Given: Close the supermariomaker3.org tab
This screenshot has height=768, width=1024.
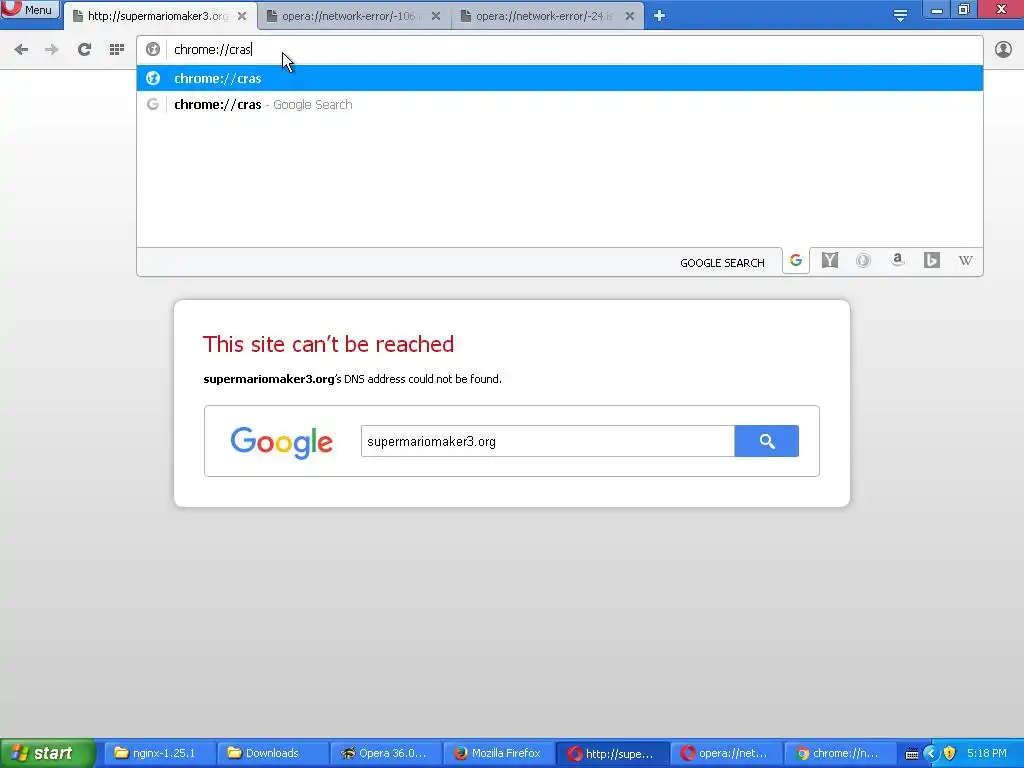Looking at the screenshot, I should click(x=242, y=16).
